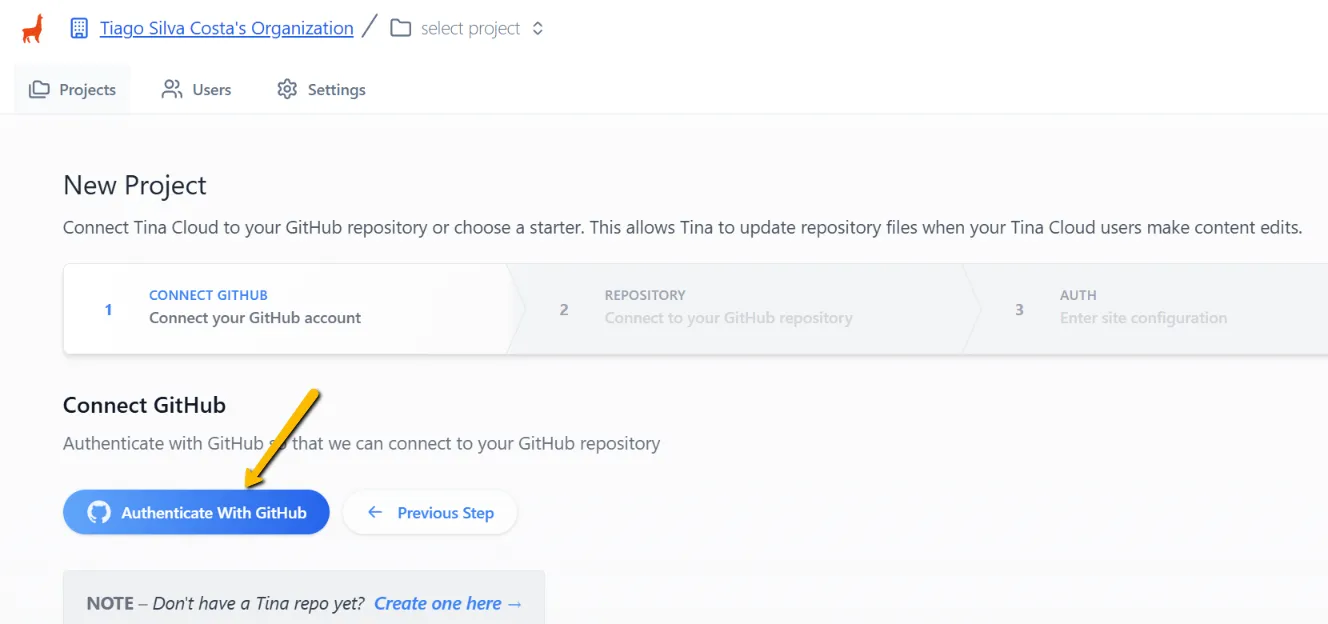Click the people icon on the Users tab

pos(170,89)
